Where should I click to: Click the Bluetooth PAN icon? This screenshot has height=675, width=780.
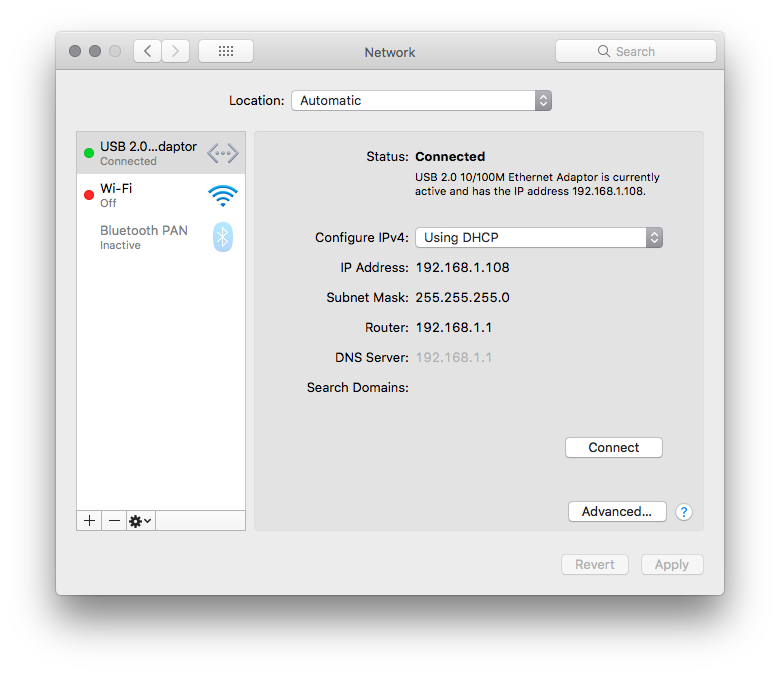click(223, 237)
